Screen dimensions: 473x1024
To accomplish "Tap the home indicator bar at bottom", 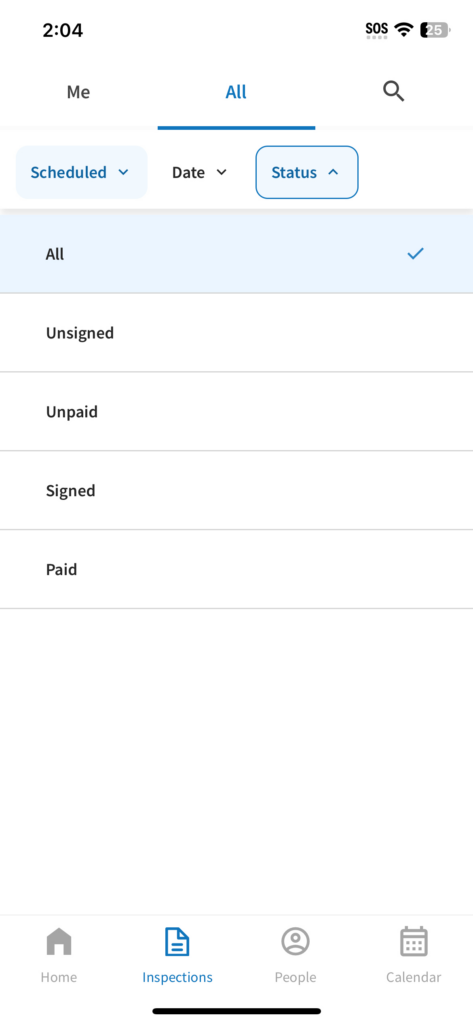I will tap(236, 1011).
